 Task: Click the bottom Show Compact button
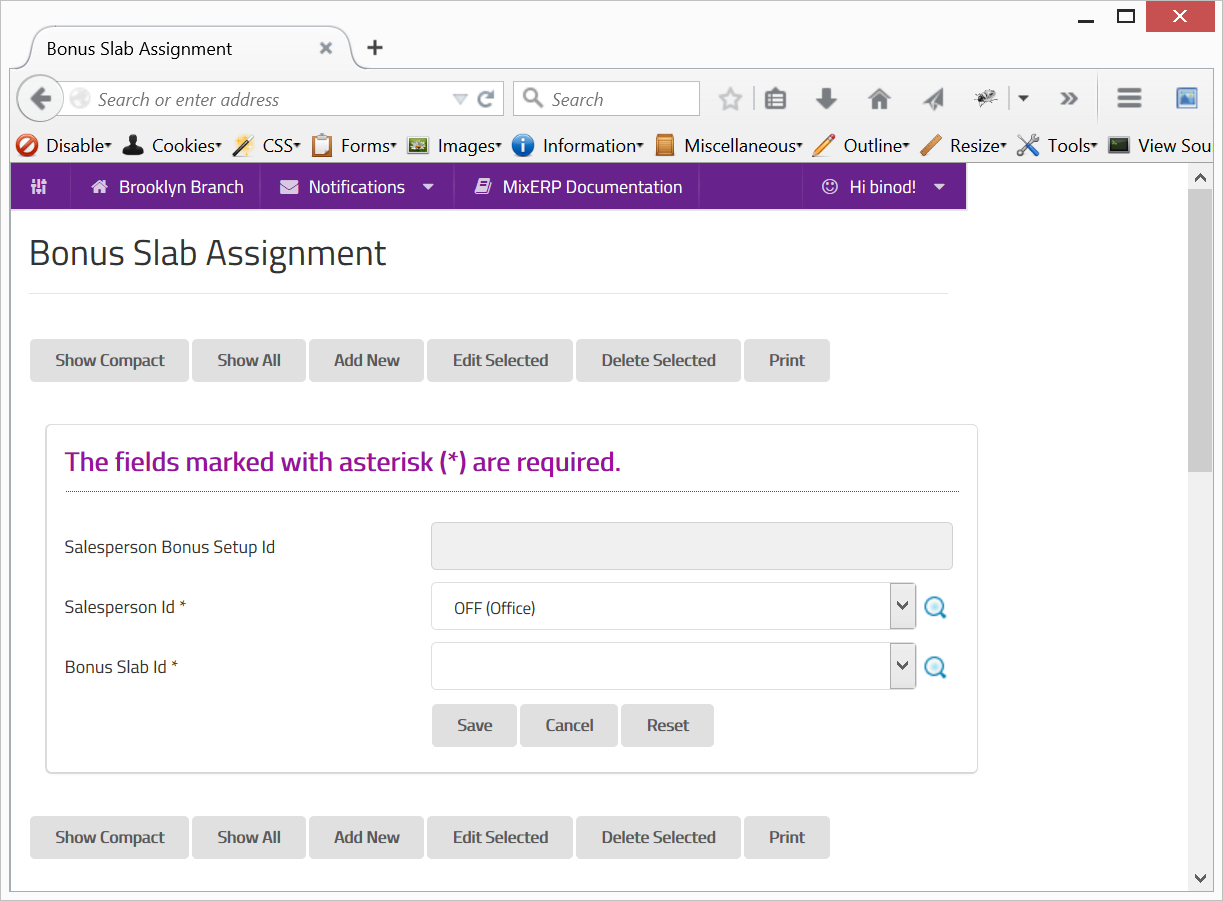[110, 838]
